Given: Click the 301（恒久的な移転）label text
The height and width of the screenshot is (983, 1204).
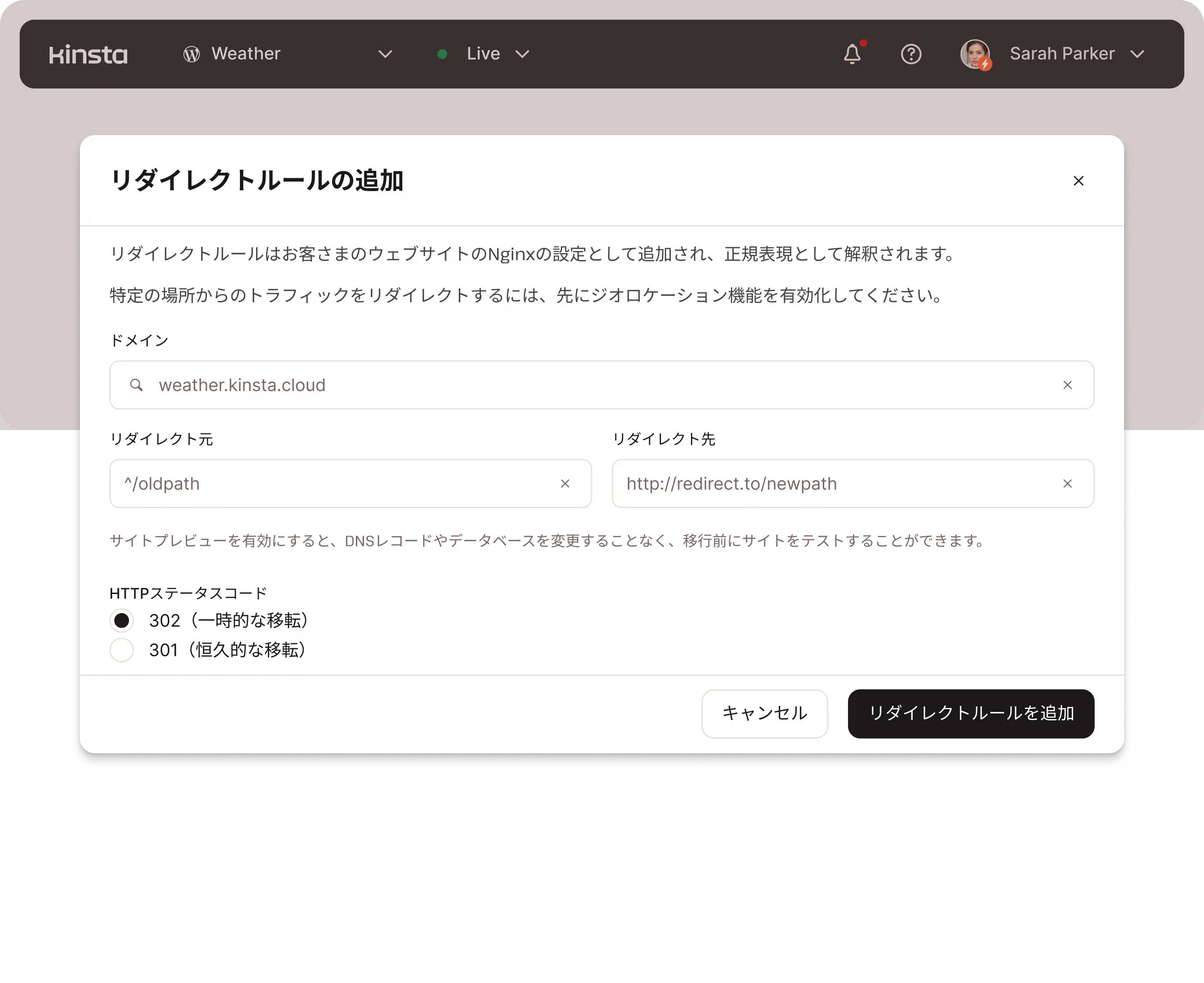Looking at the screenshot, I should (228, 650).
